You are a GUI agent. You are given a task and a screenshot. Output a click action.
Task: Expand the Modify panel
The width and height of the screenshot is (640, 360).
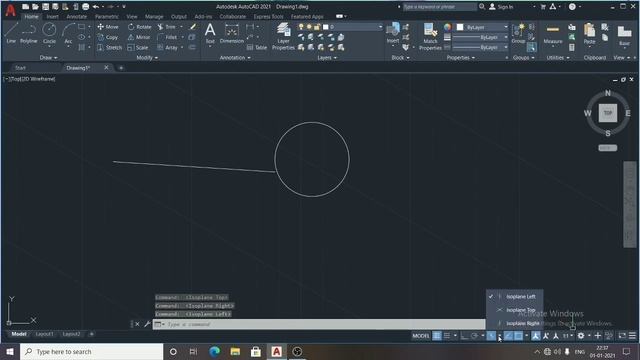click(x=147, y=58)
